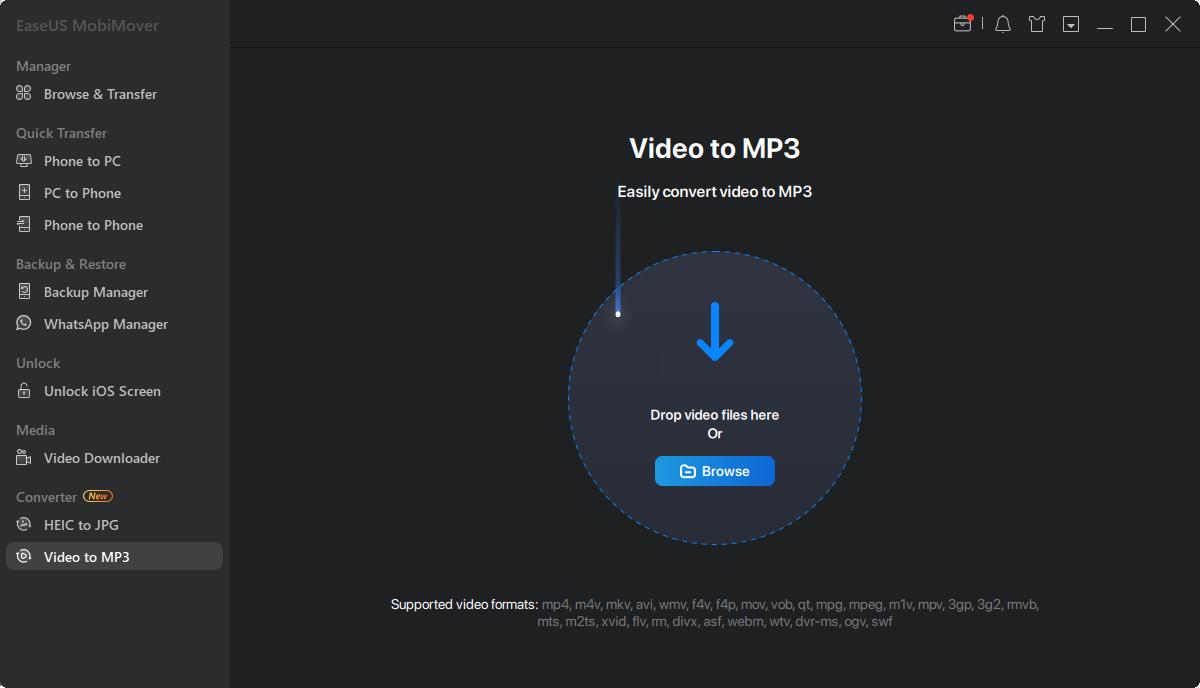Go to Phone to Phone transfer
This screenshot has height=688, width=1200.
point(114,225)
